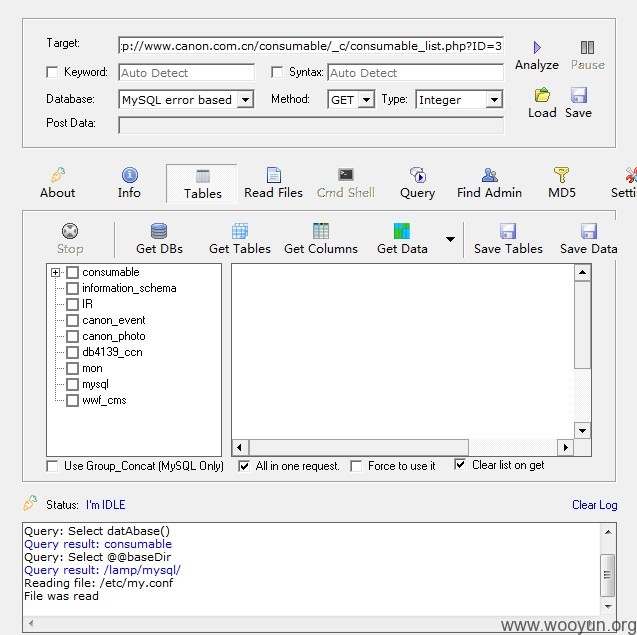Click 'Reading file: /etc/my.conf' log line
637x635 pixels.
pyautogui.click(x=99, y=583)
